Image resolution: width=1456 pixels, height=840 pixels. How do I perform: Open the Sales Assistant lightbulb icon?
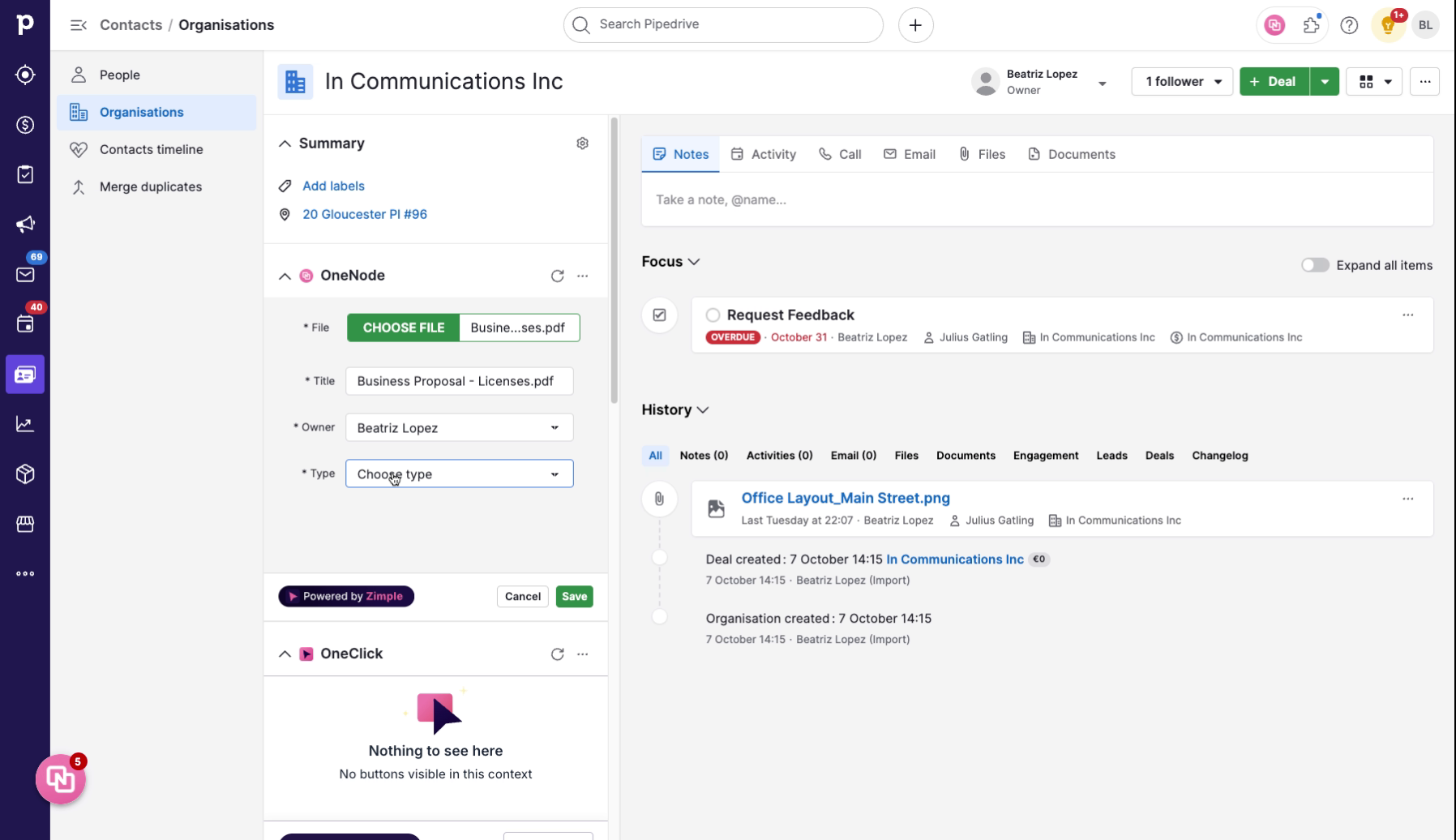click(1388, 25)
